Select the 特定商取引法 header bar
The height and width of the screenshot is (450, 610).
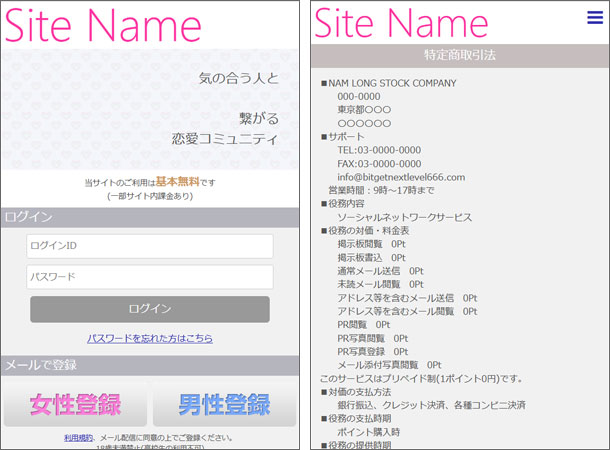[460, 55]
